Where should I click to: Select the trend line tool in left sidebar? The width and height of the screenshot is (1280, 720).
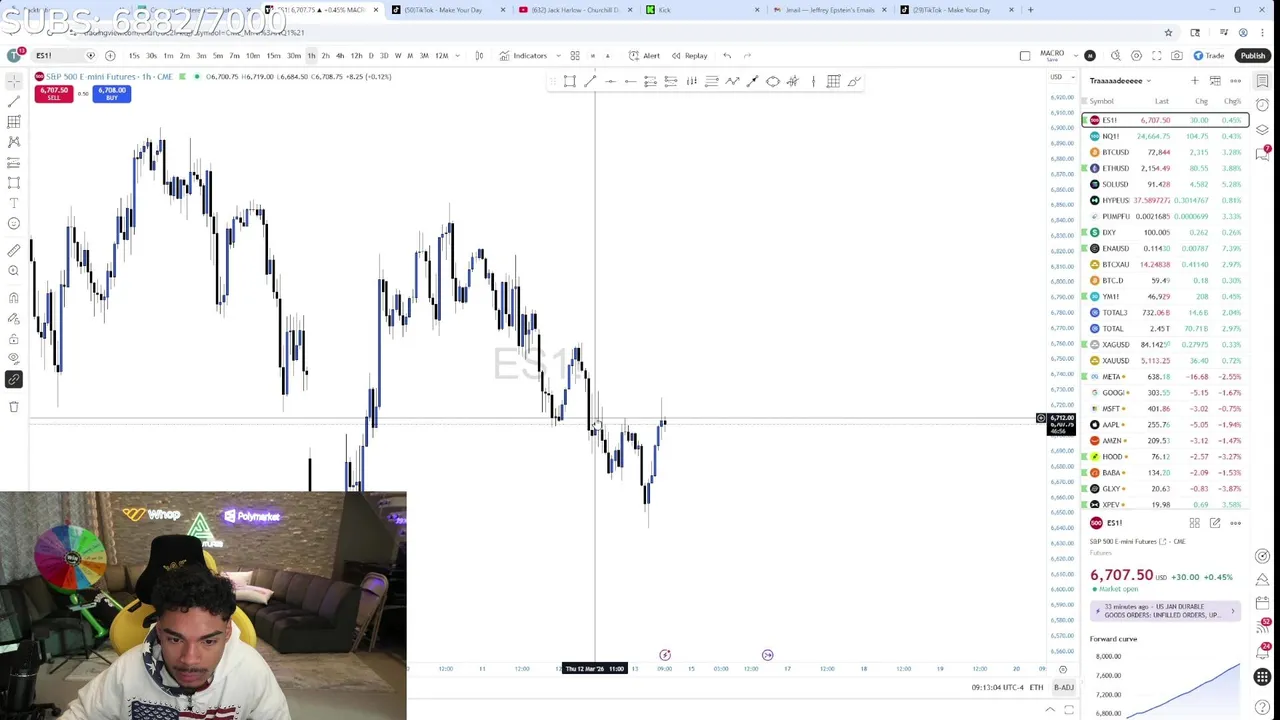14,101
